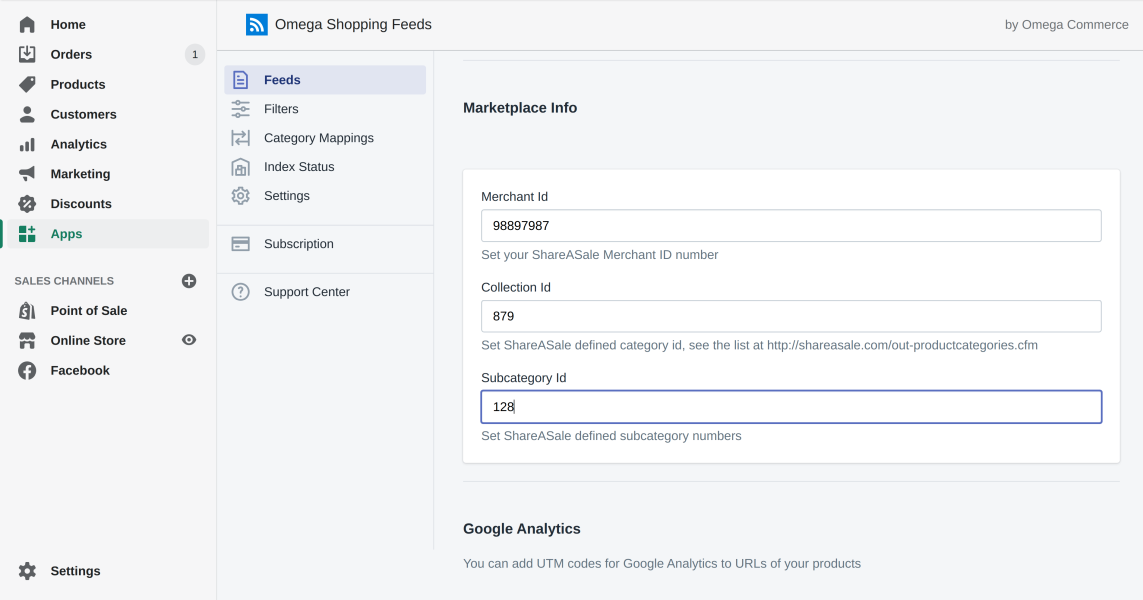Image resolution: width=1143 pixels, height=600 pixels.
Task: Click the Online Store storefront icon
Action: [27, 340]
